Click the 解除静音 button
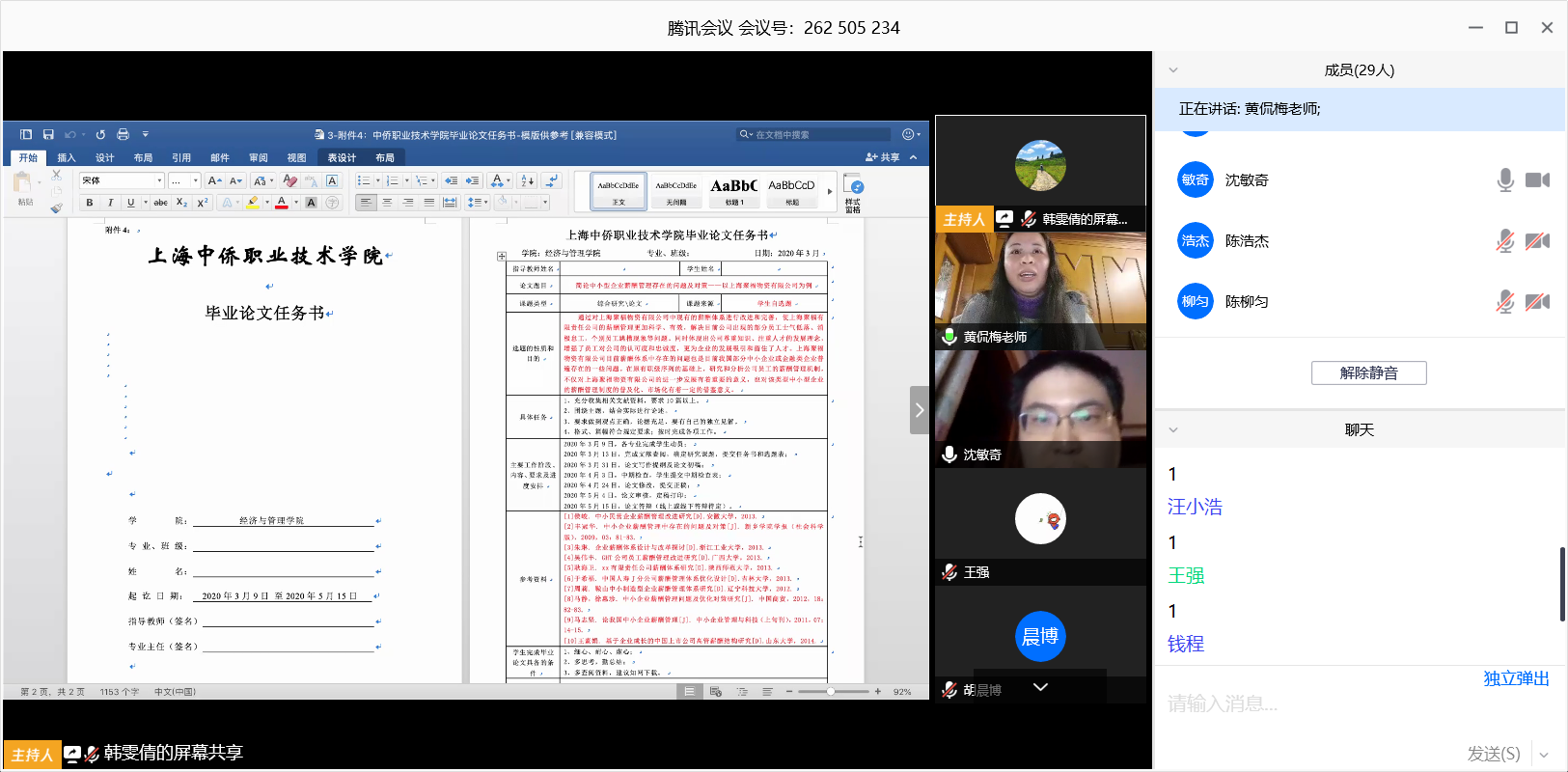The width and height of the screenshot is (1568, 772). click(1368, 373)
